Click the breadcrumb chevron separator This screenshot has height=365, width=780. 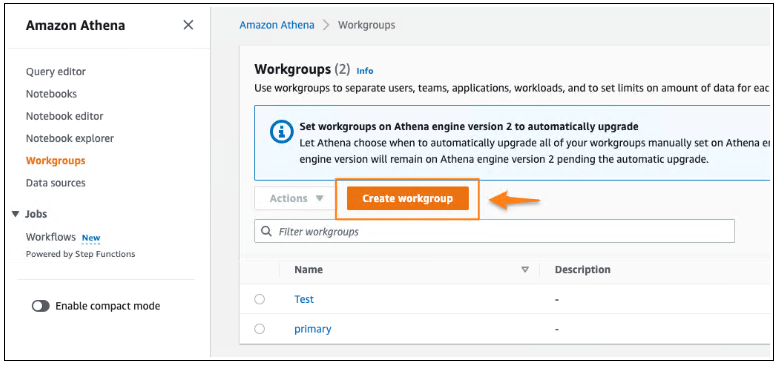(326, 25)
